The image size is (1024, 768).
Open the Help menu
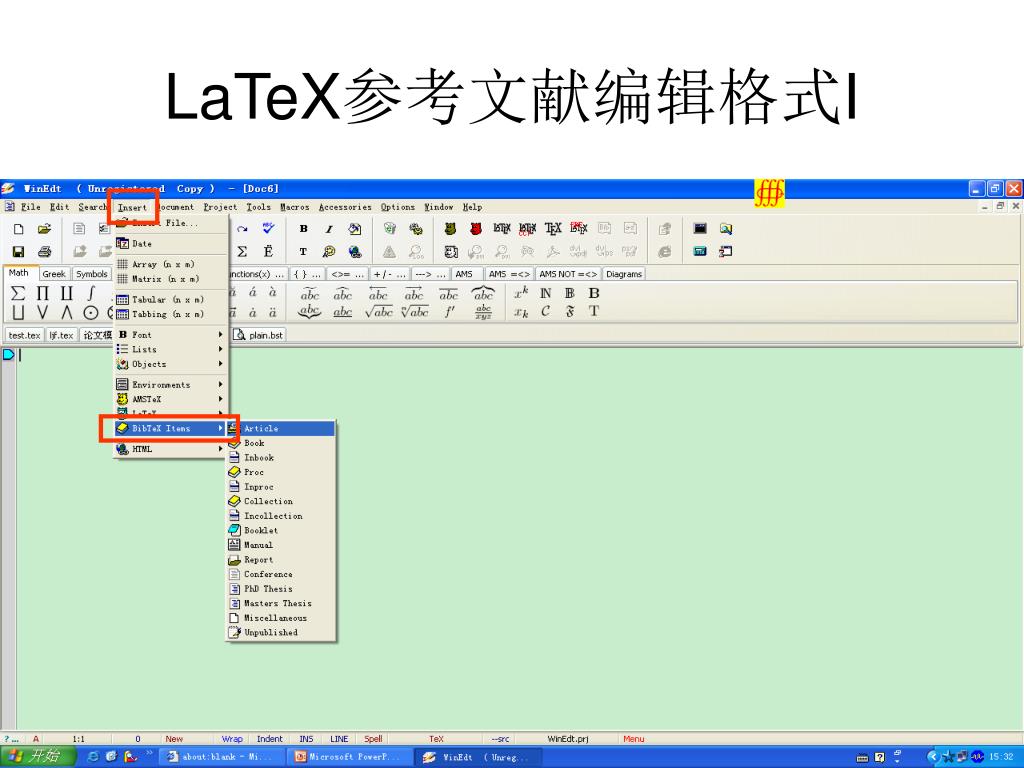pos(472,207)
